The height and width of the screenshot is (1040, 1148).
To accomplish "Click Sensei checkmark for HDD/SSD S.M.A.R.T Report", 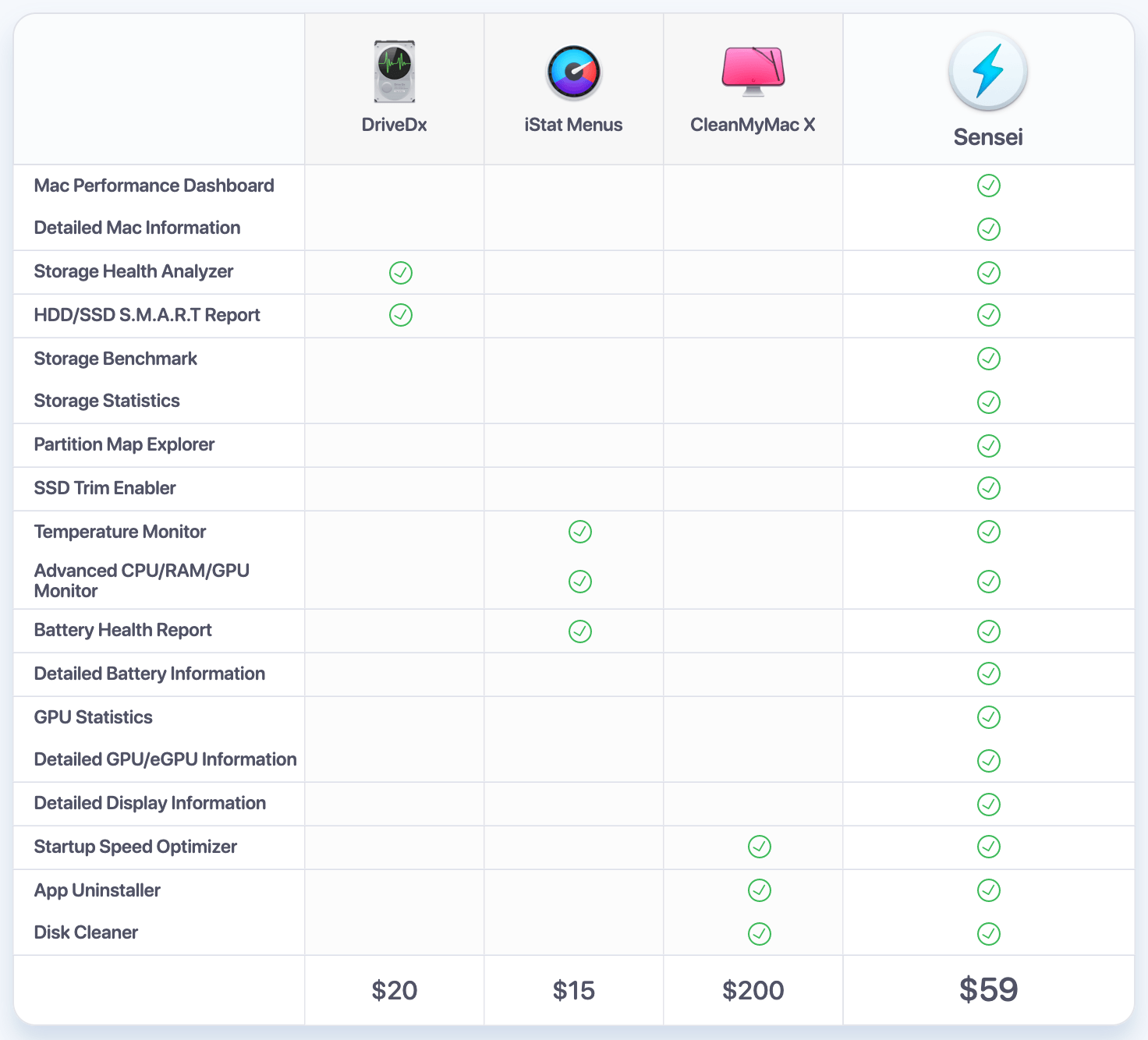I will 989,315.
